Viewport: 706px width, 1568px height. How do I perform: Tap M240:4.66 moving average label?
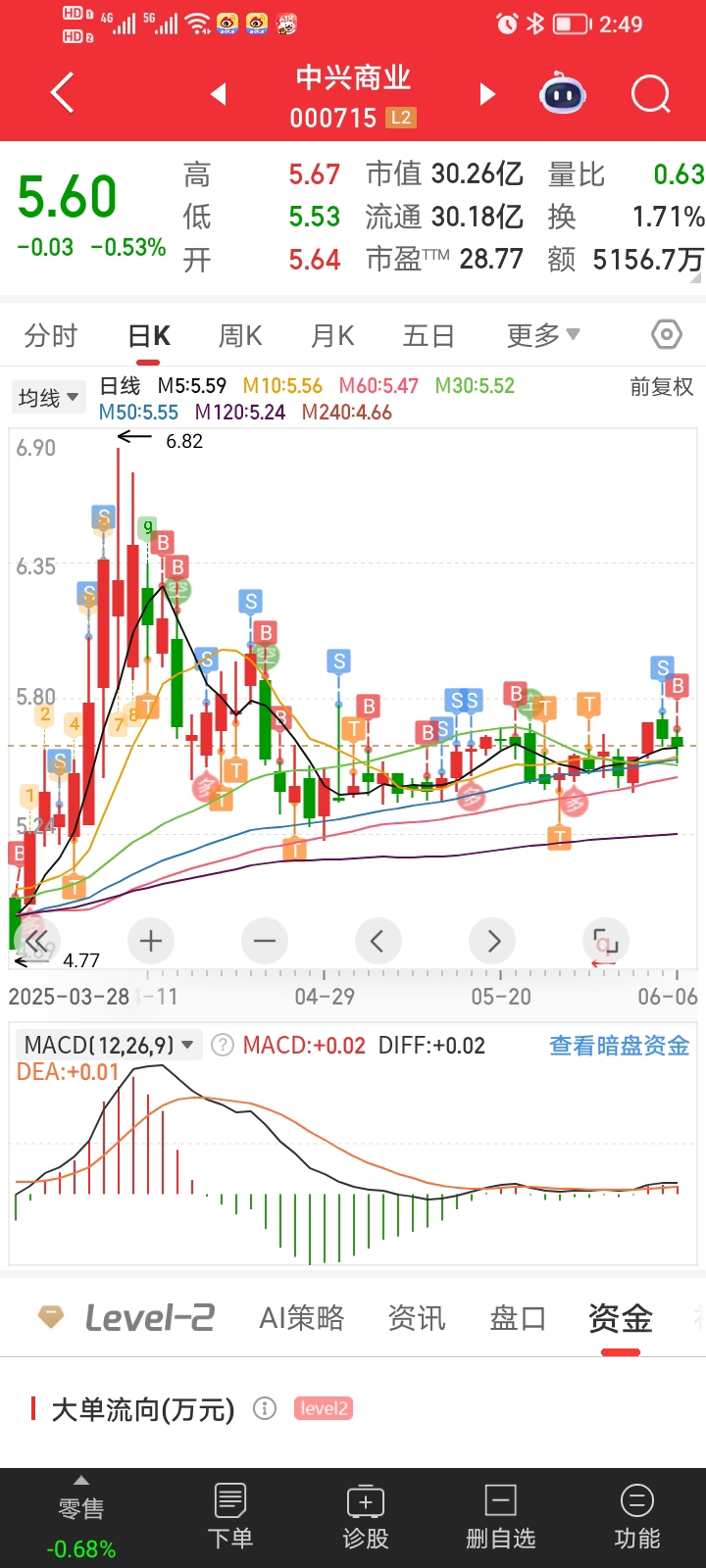(x=347, y=413)
